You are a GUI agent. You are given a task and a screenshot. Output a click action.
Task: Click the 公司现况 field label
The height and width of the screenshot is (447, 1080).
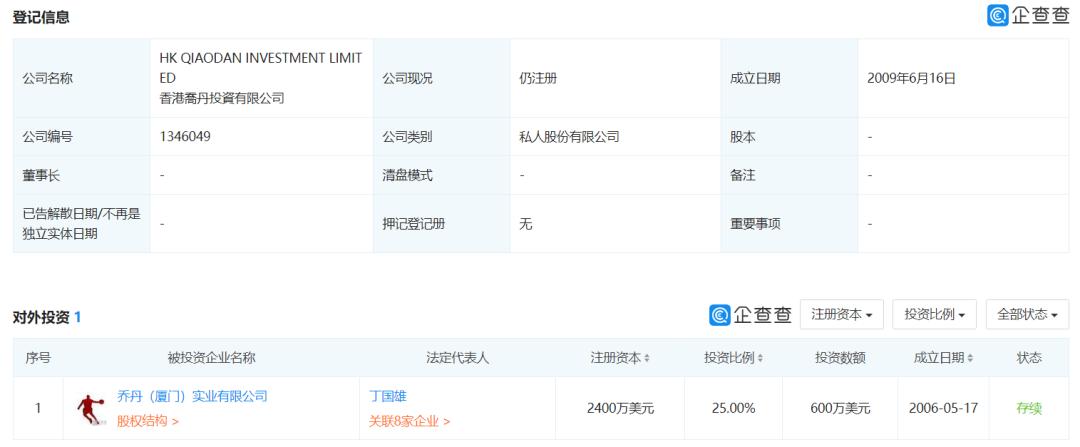(408, 79)
